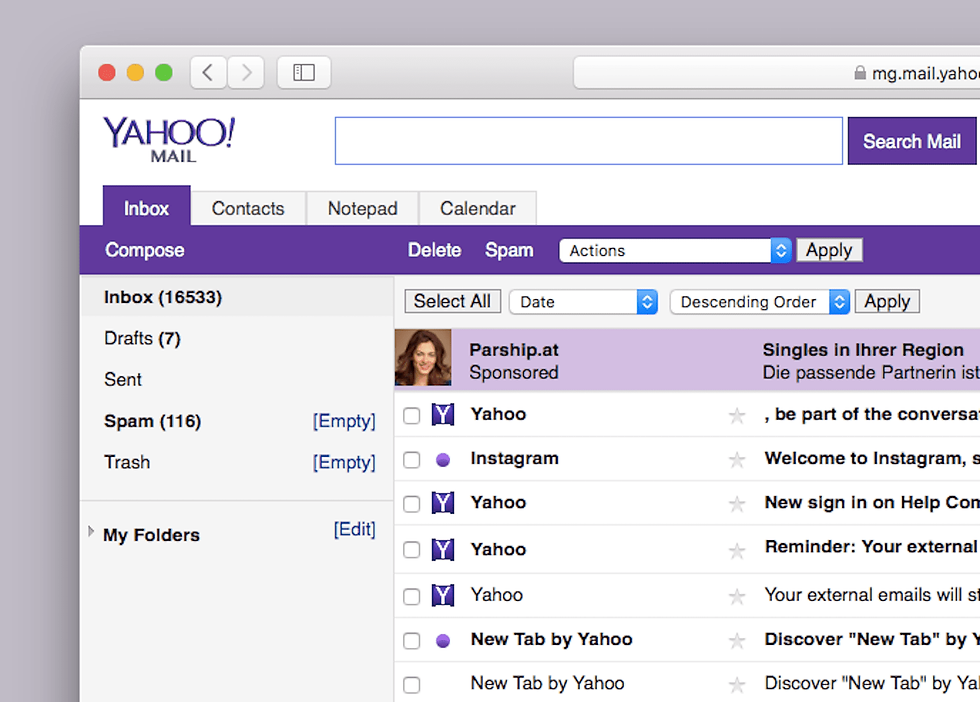Open the Calendar tab
980x702 pixels.
[x=477, y=208]
